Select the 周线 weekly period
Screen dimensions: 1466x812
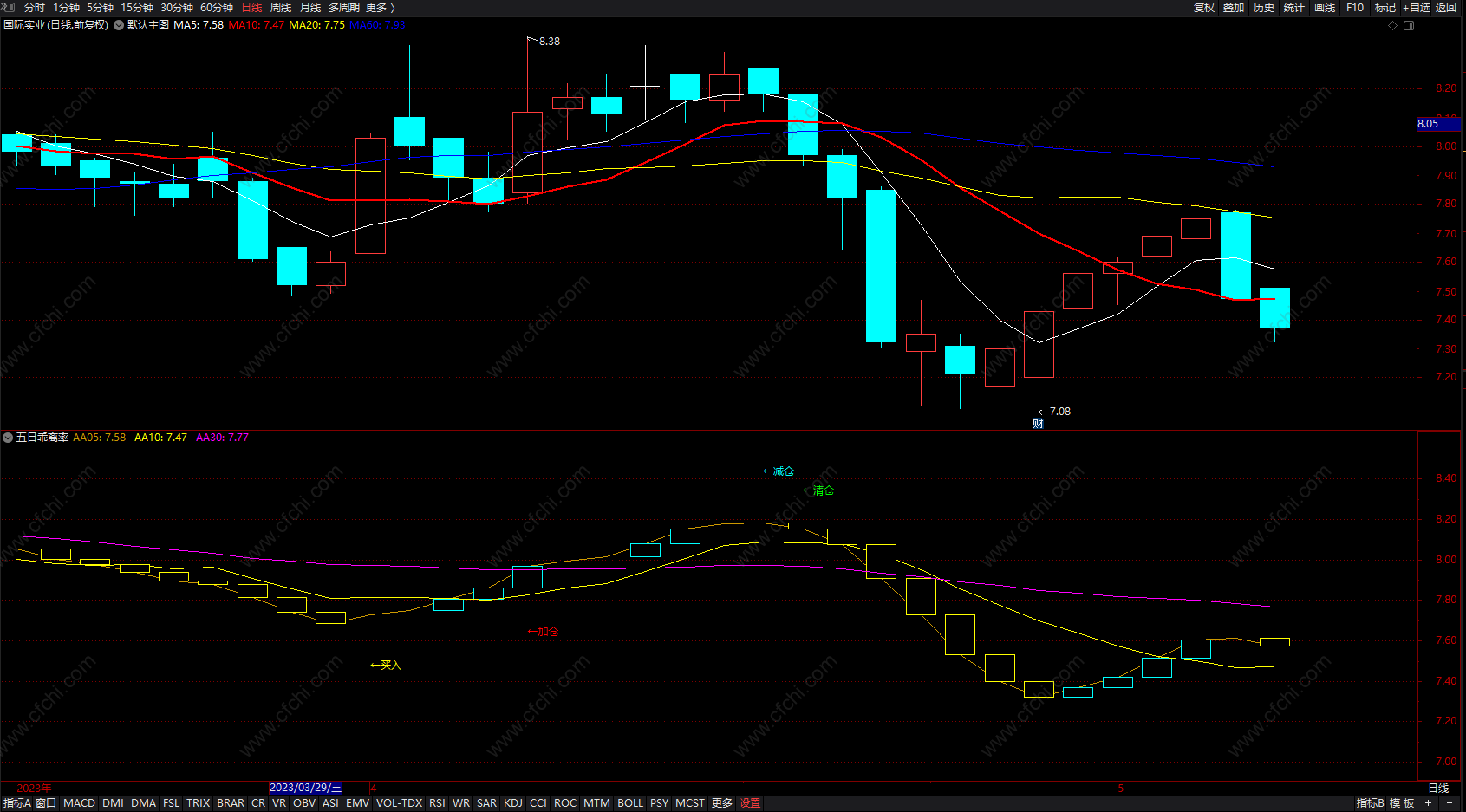coord(281,7)
